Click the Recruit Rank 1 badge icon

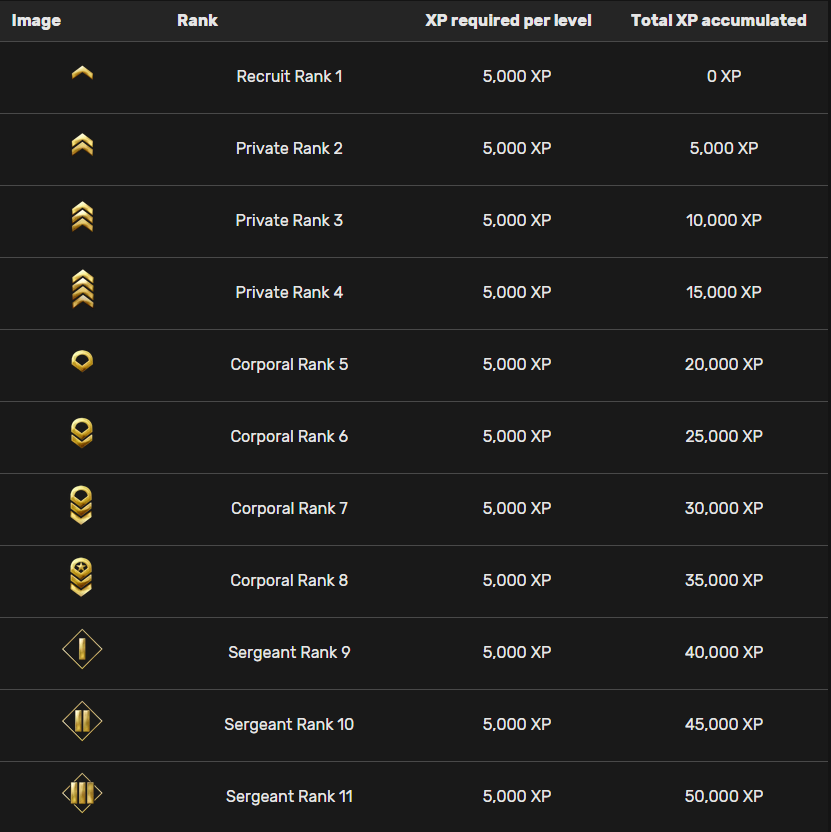(x=82, y=73)
